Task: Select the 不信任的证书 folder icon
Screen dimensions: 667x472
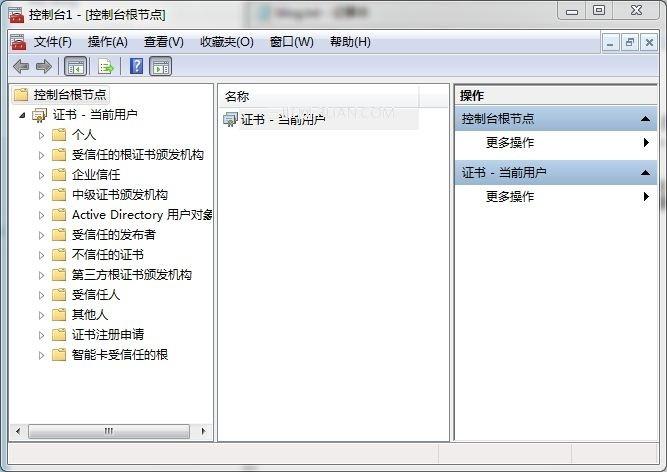Action: [59, 255]
